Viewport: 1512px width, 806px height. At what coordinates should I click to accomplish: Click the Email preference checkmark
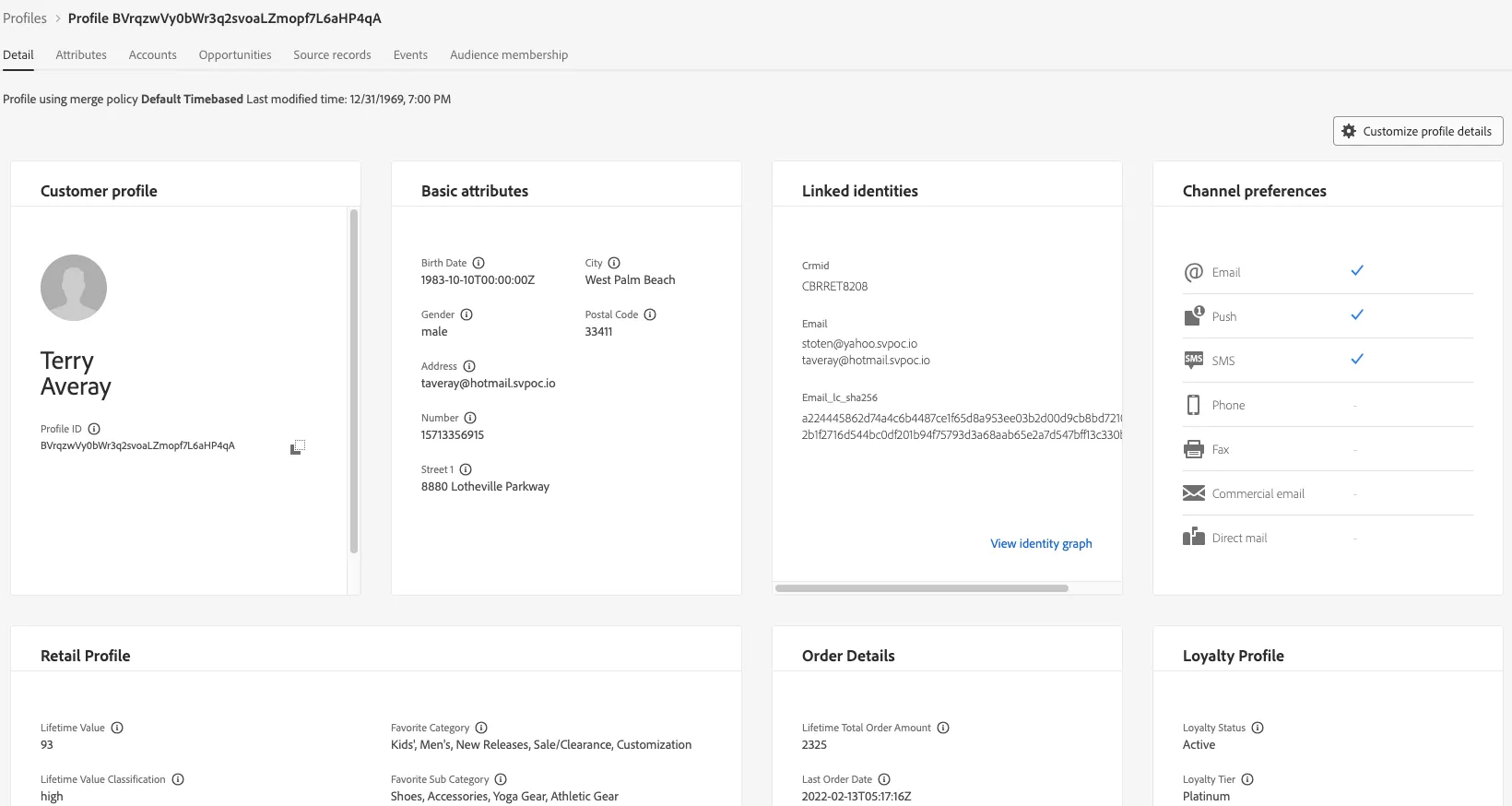pos(1357,270)
